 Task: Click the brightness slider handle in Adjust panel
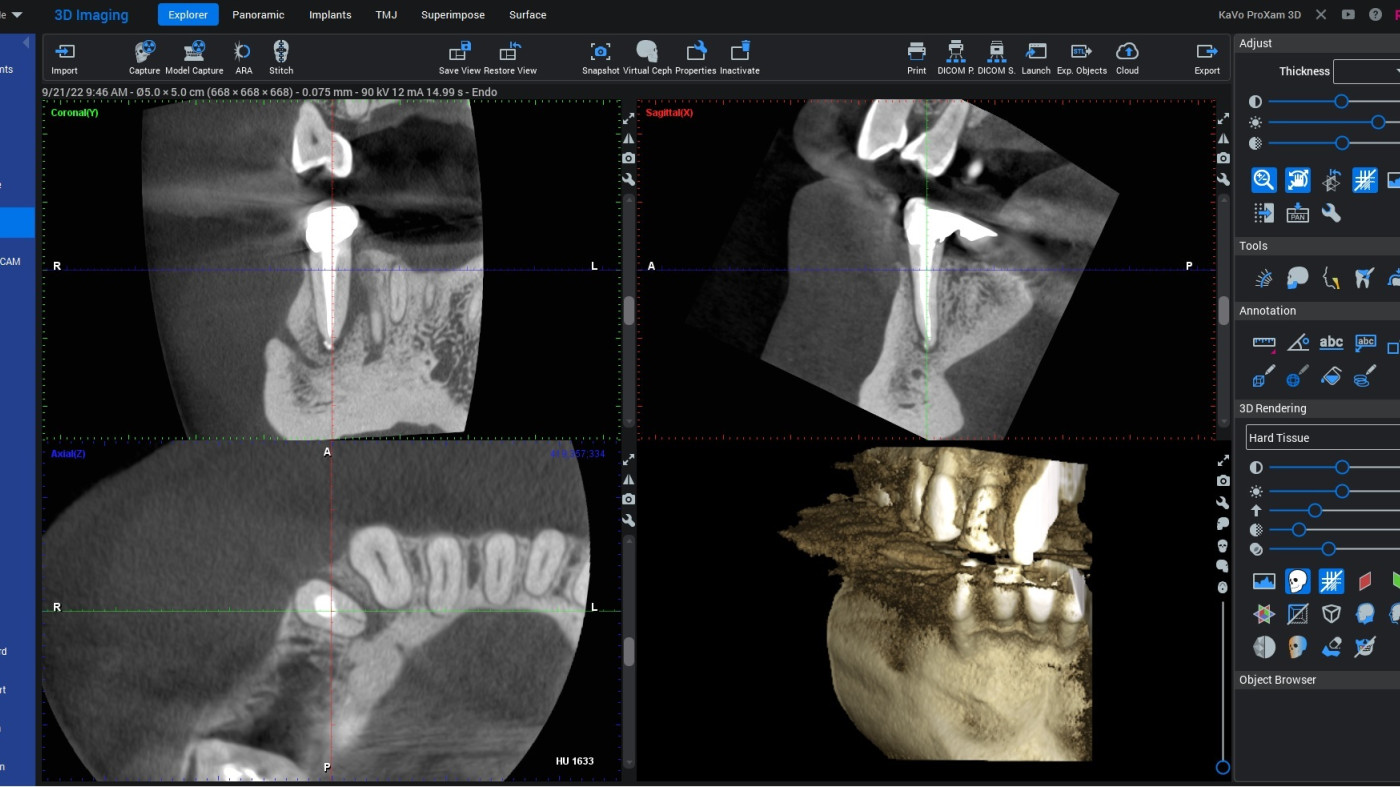1378,122
